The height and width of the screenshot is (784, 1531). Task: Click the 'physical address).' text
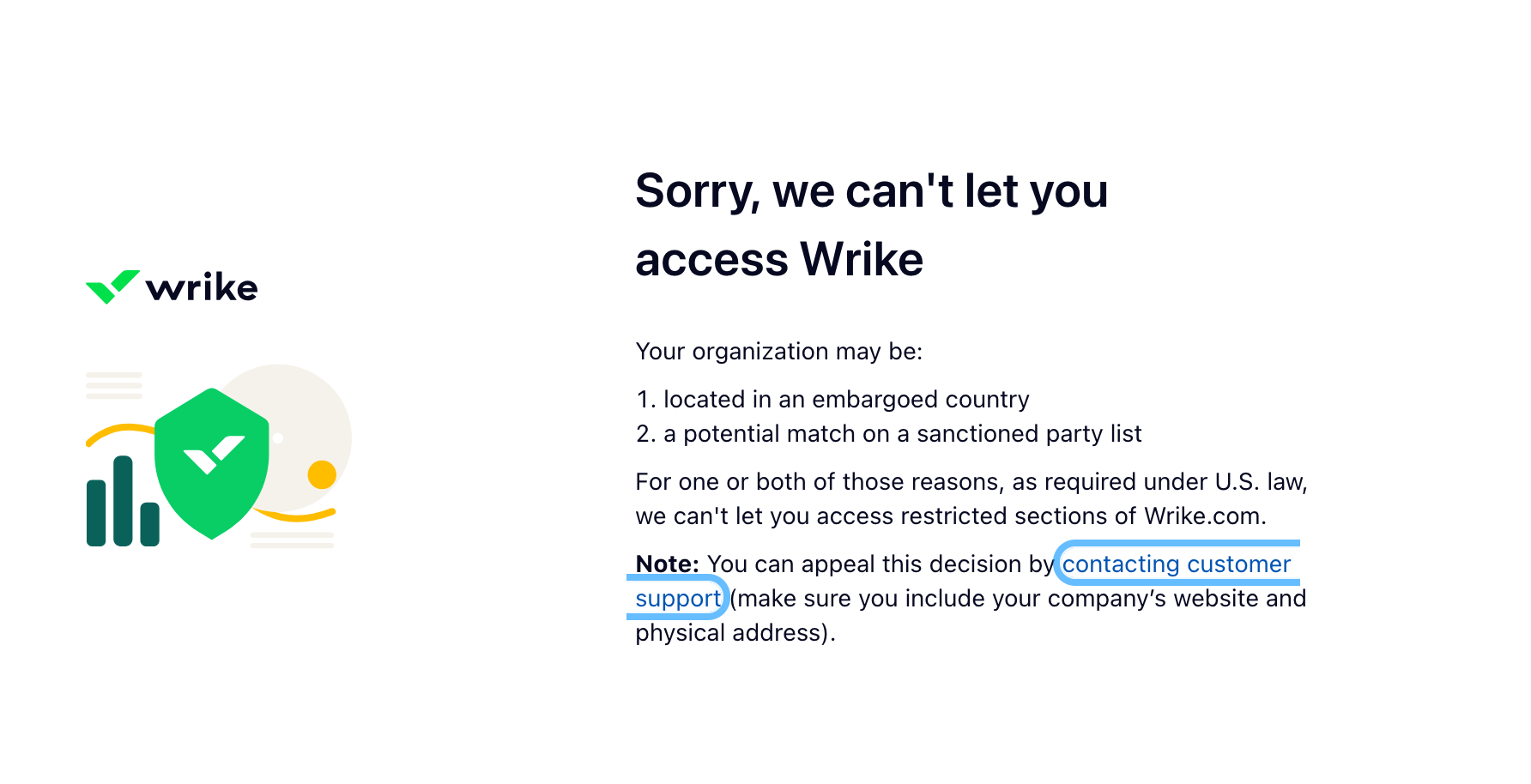point(735,633)
